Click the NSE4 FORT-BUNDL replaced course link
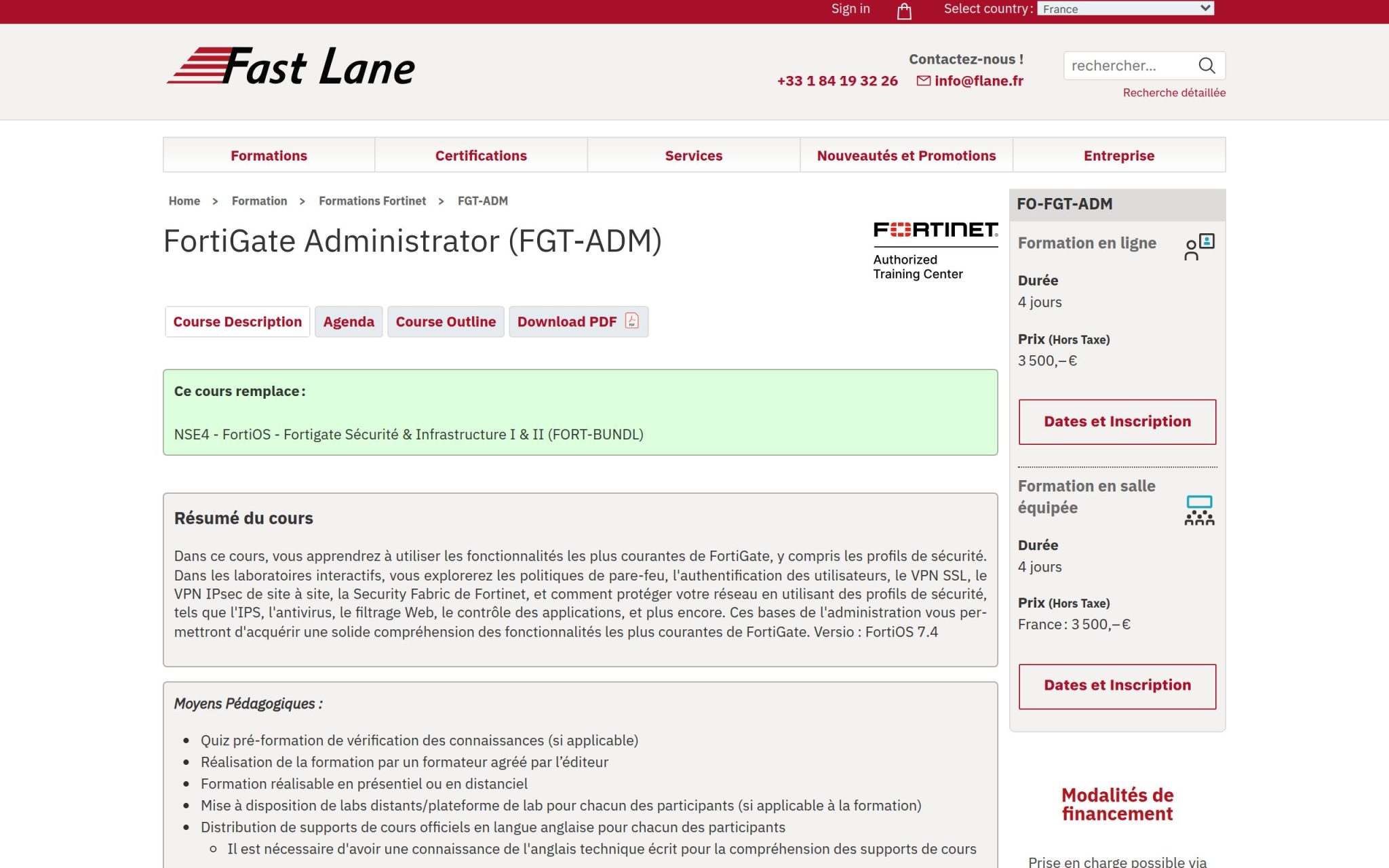Screen dimensions: 1389x868 (x=409, y=435)
